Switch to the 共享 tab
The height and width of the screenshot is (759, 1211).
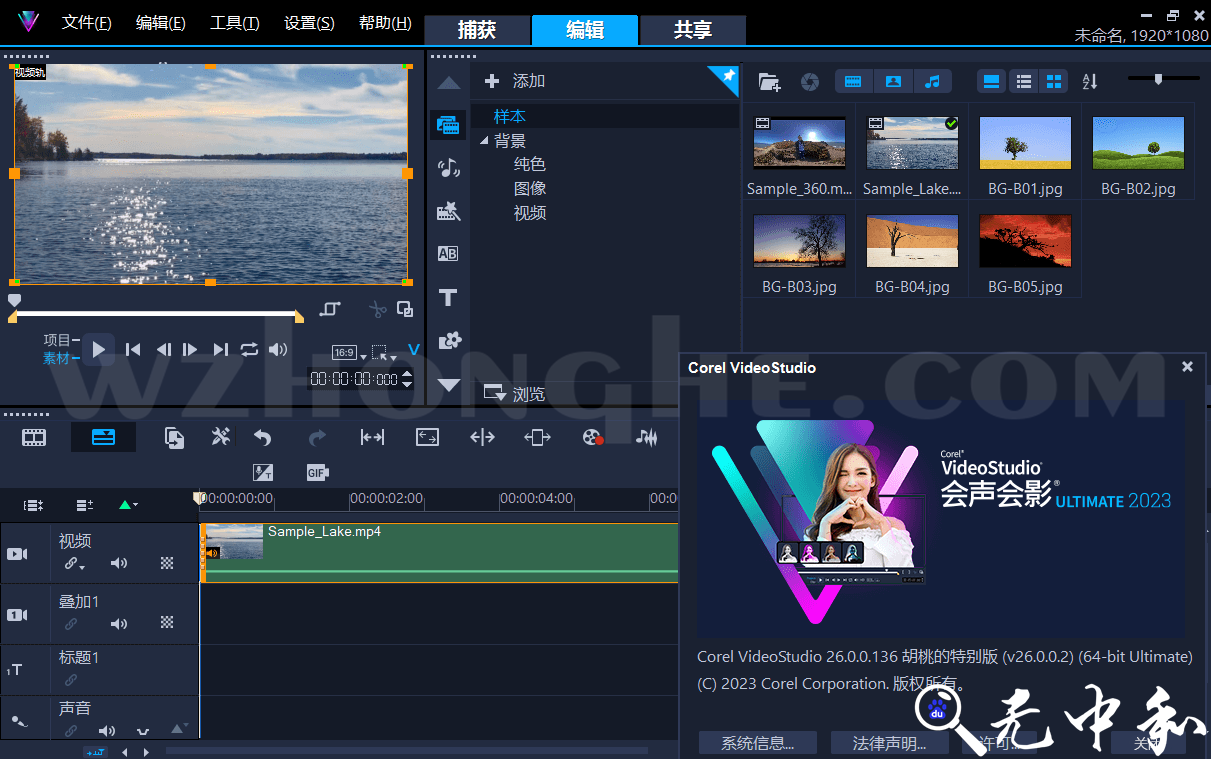[692, 30]
